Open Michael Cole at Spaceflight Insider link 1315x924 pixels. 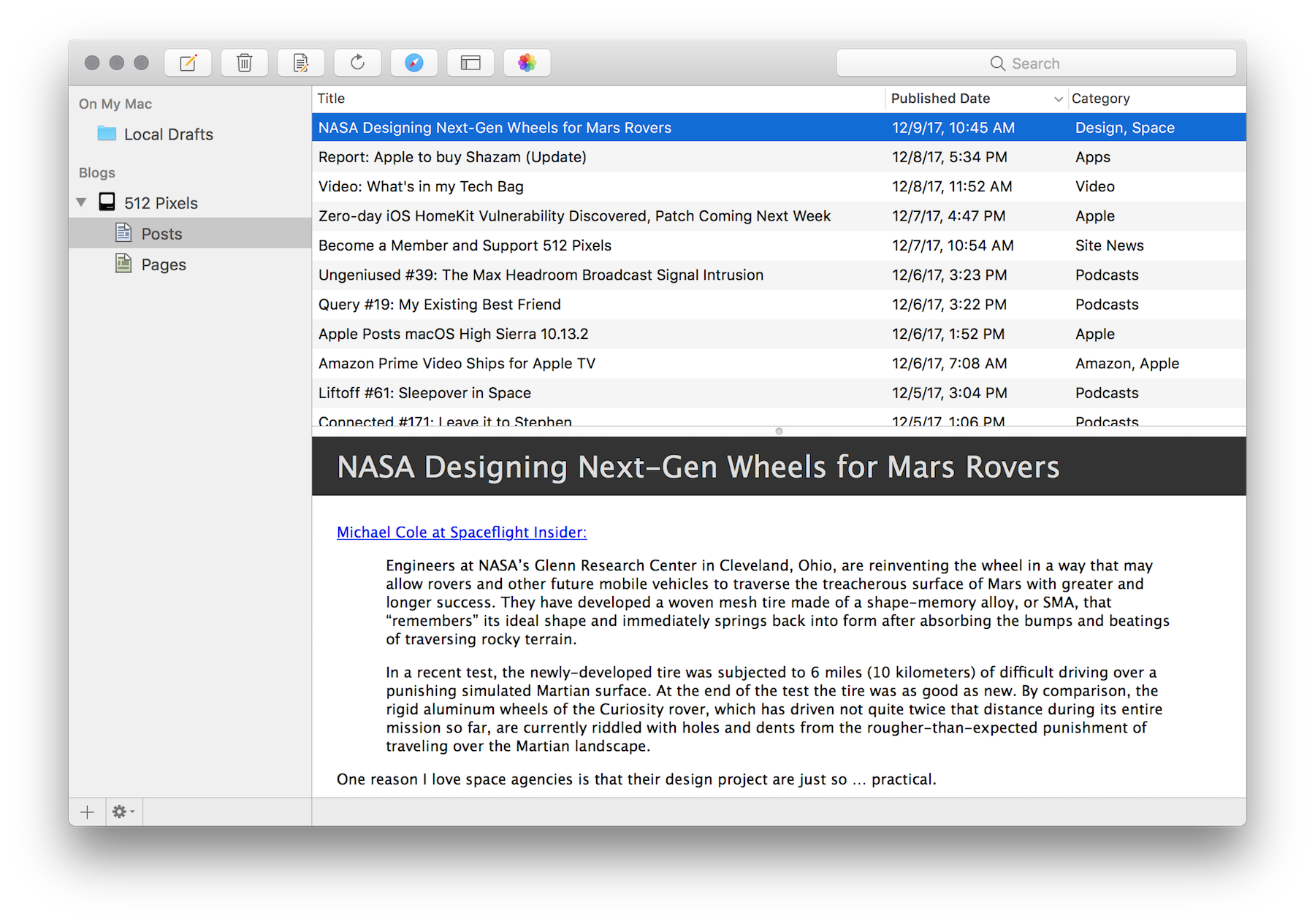[462, 532]
